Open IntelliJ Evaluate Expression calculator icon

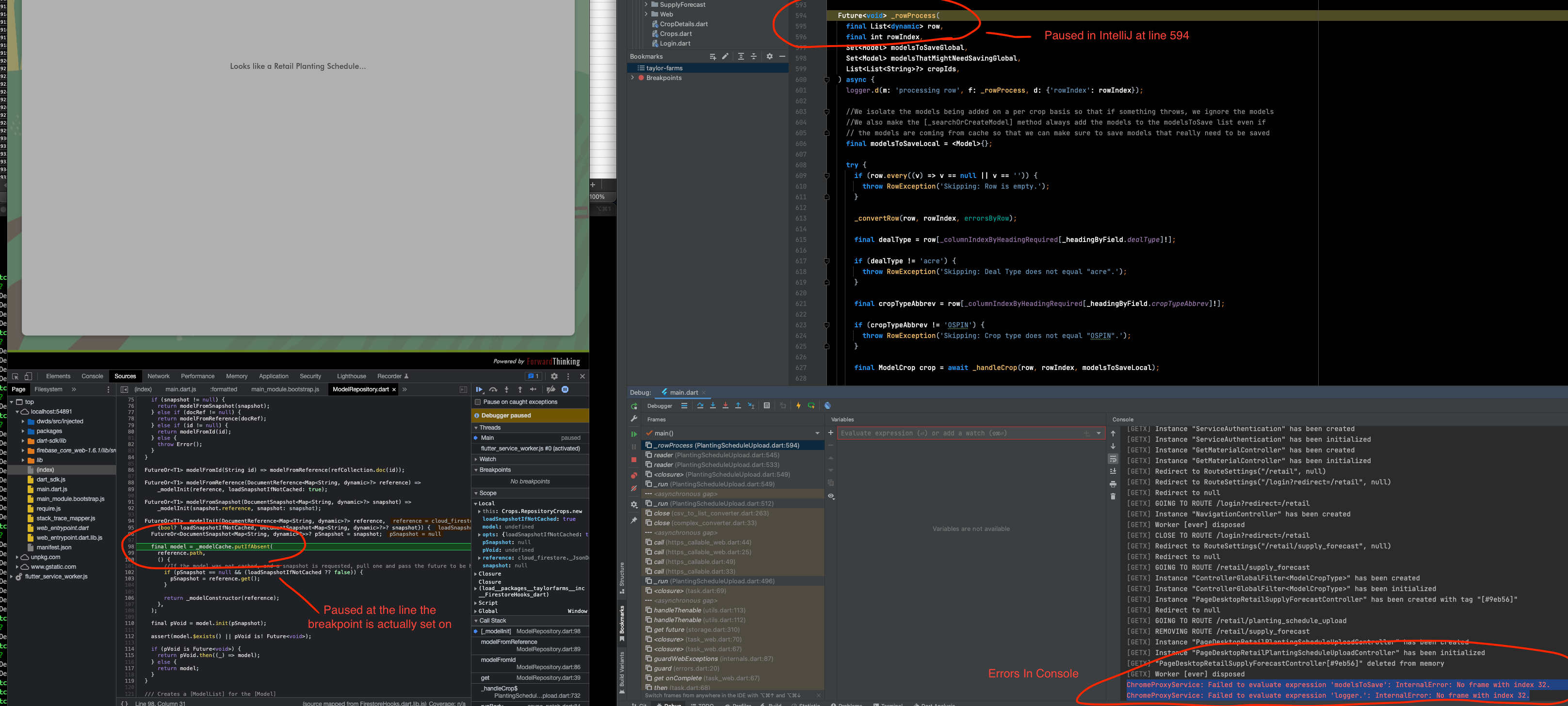tap(768, 406)
